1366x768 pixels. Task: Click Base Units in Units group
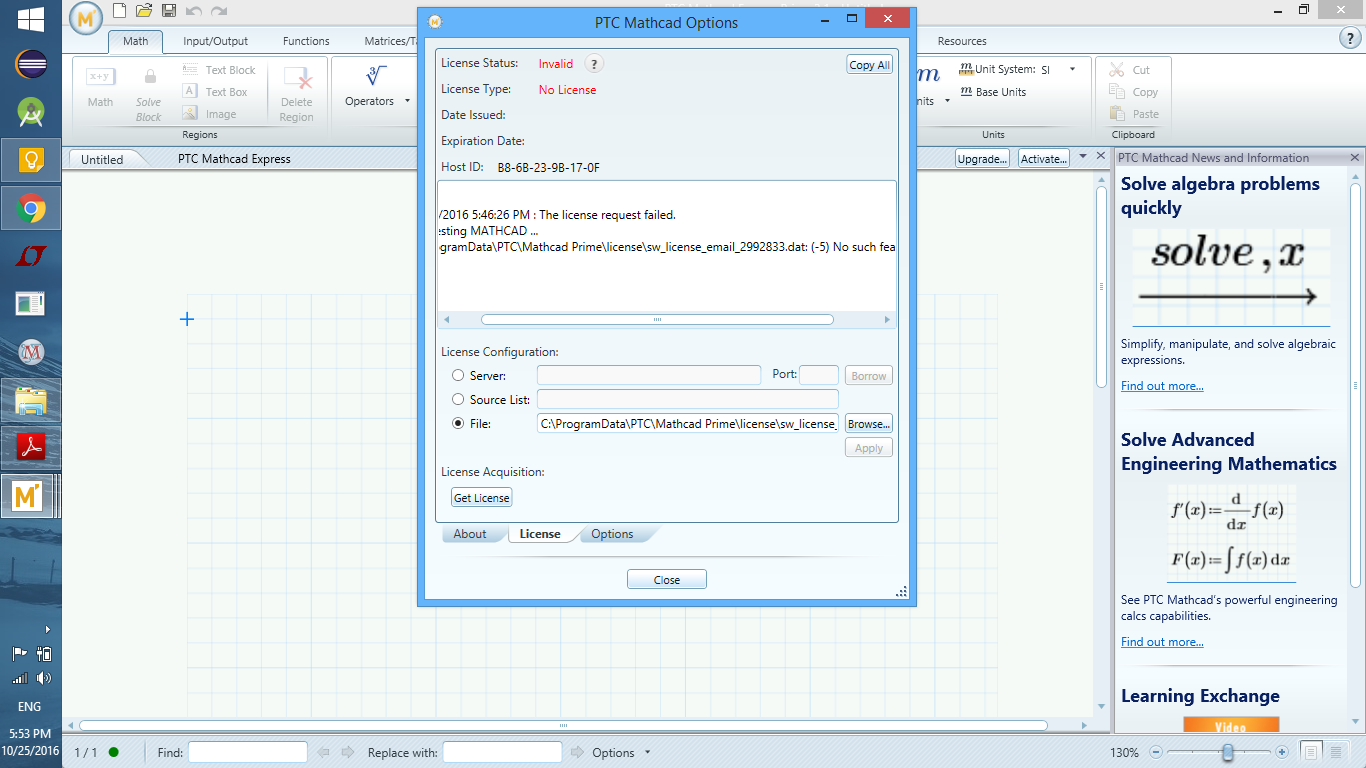click(993, 92)
